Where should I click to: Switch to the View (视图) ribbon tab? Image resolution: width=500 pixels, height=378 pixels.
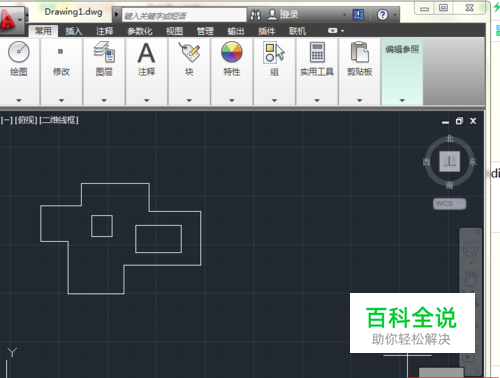point(174,31)
